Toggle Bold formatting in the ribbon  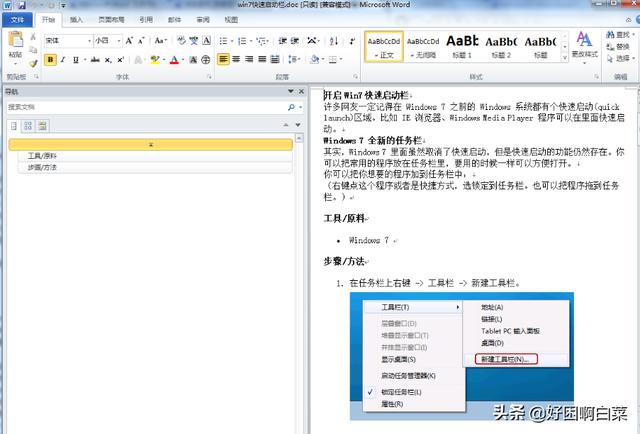50,60
